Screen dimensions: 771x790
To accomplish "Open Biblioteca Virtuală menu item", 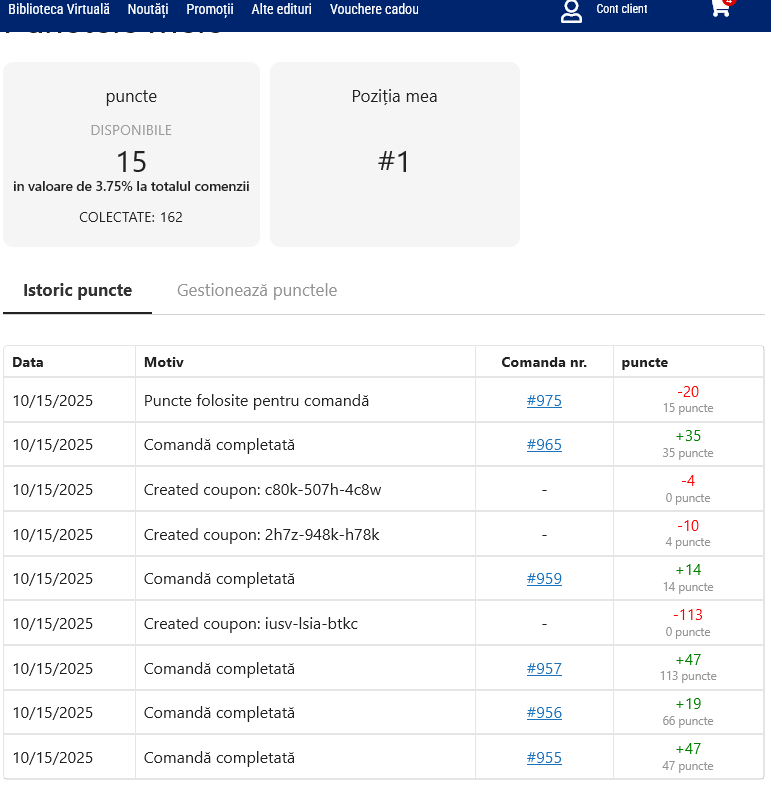I will pyautogui.click(x=59, y=9).
